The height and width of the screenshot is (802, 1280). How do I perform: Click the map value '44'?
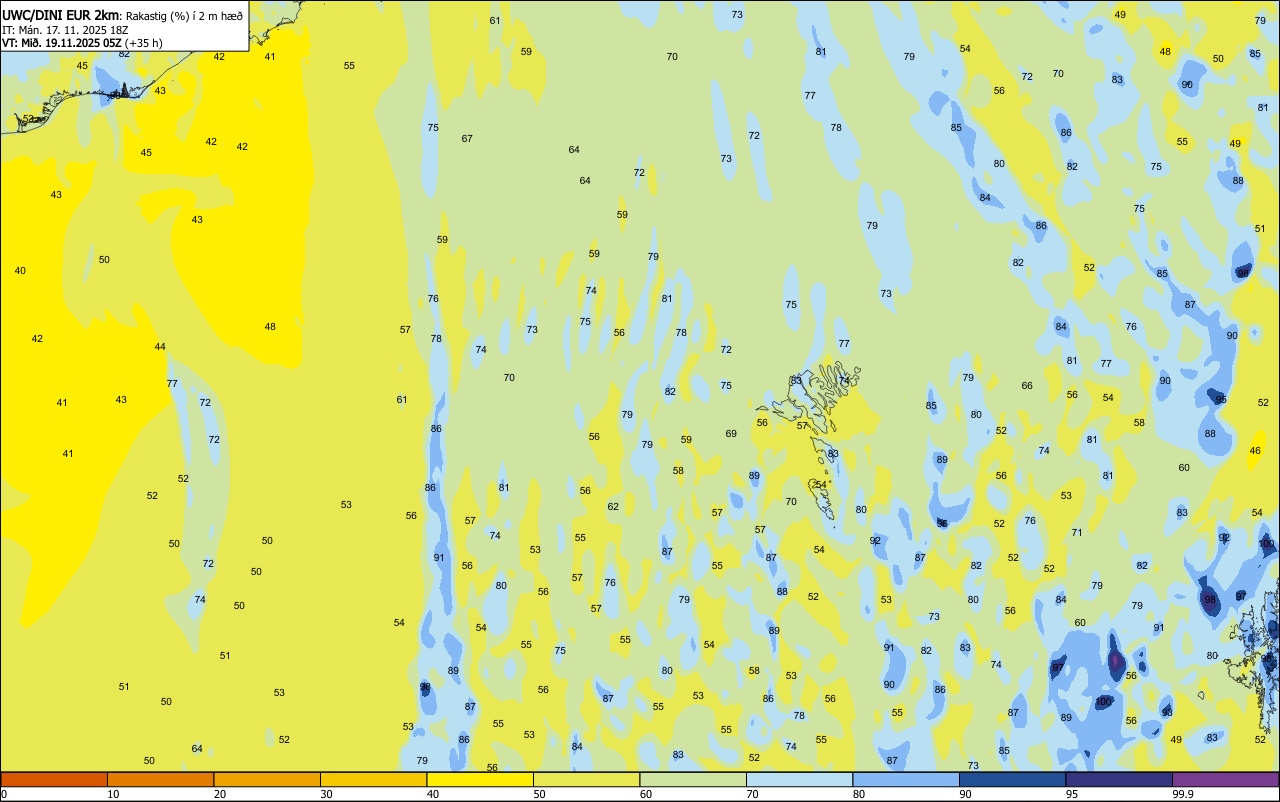tap(160, 346)
